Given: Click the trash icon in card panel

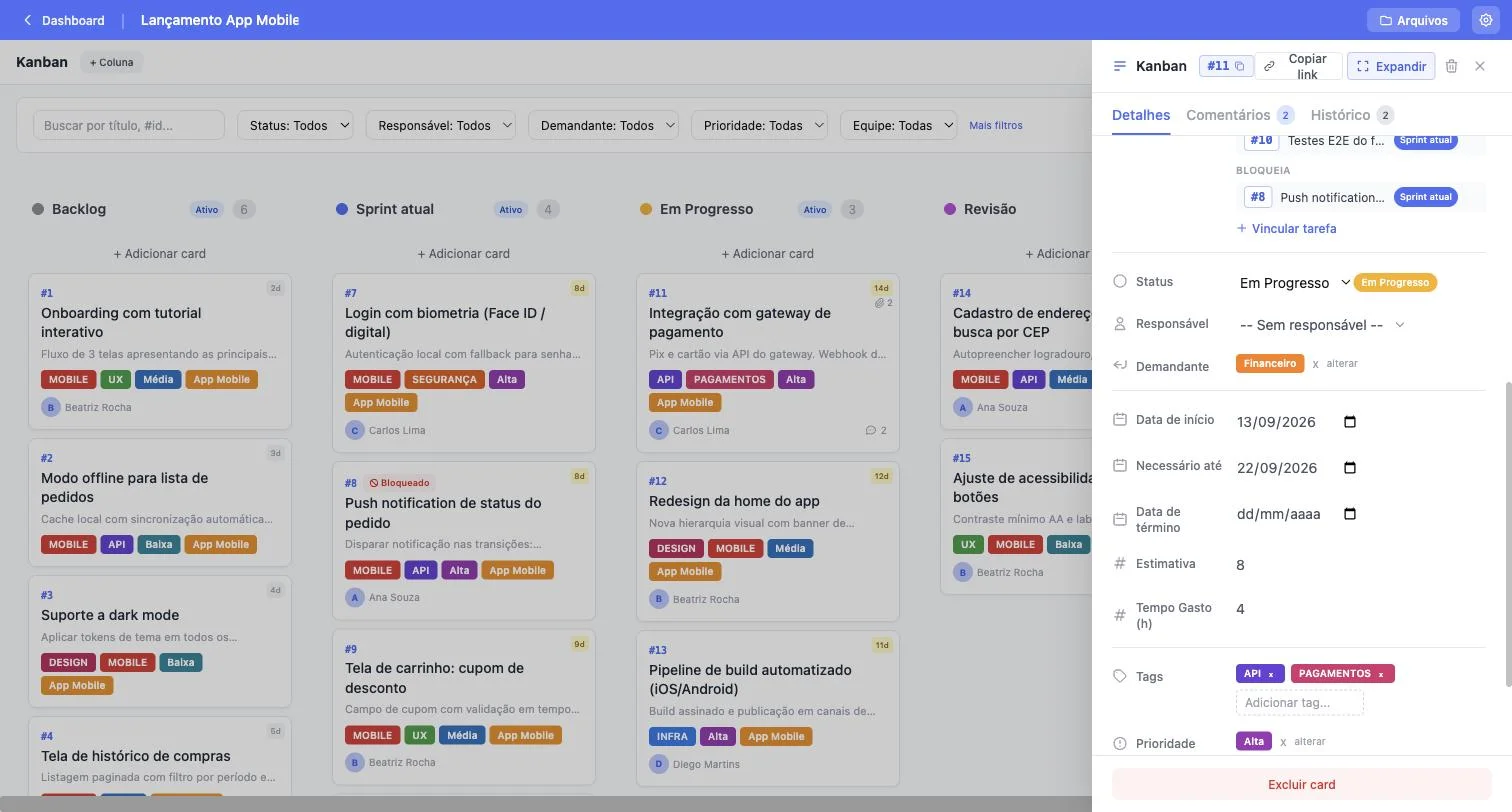Looking at the screenshot, I should (1451, 66).
